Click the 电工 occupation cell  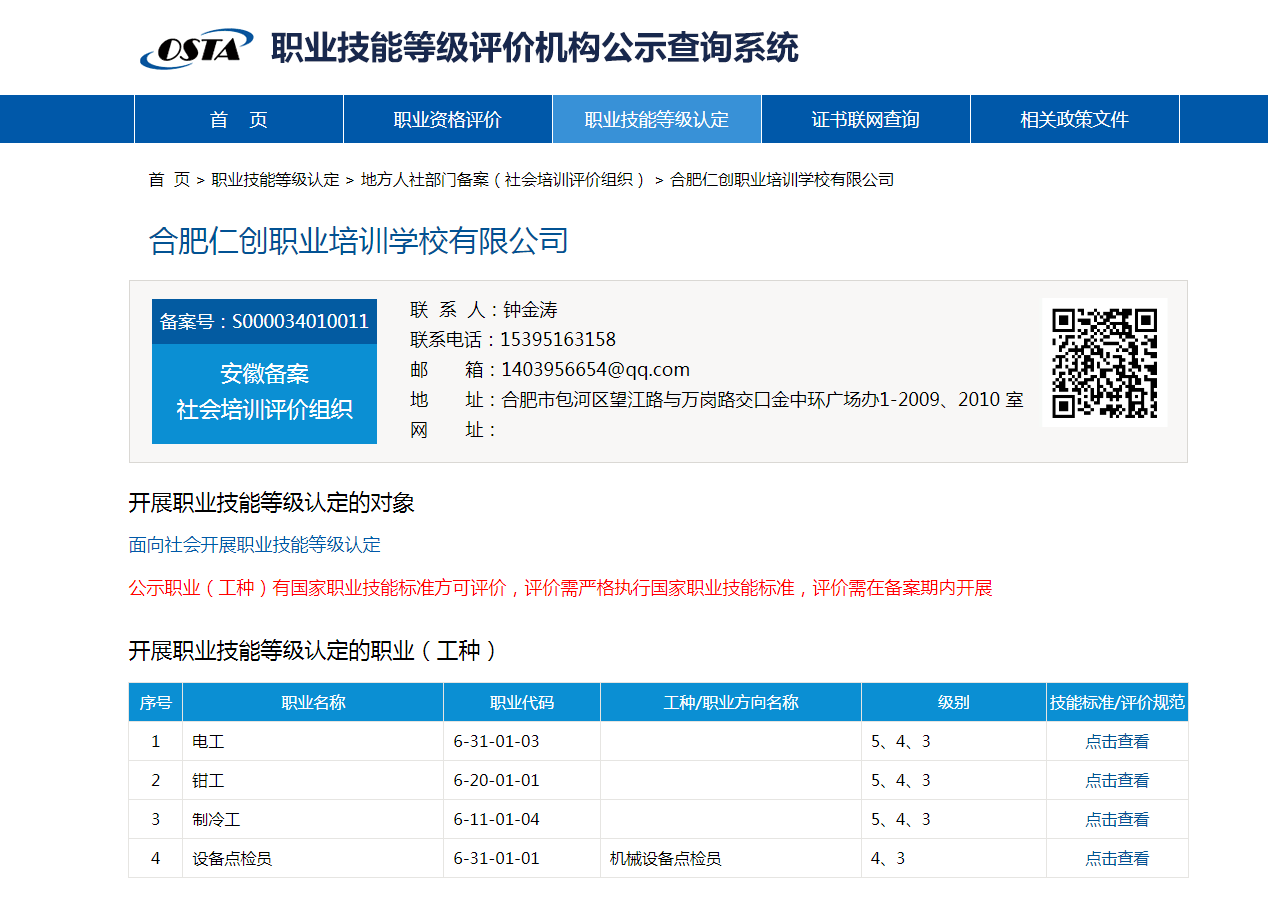click(x=313, y=742)
